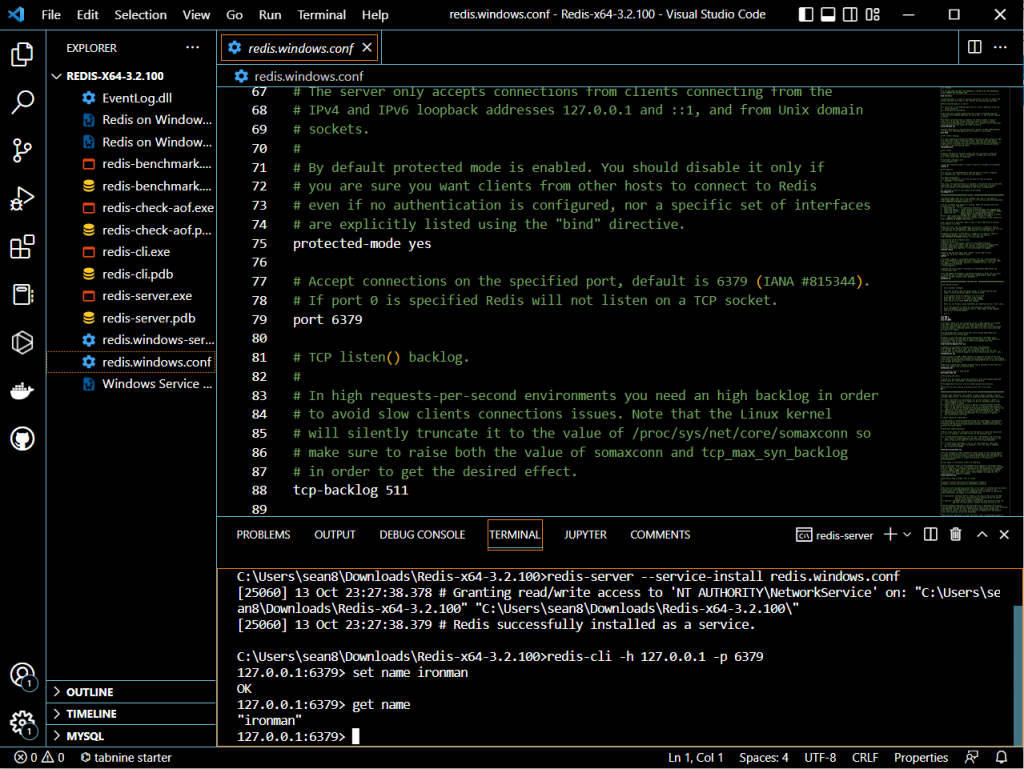This screenshot has width=1024, height=769.
Task: Open the Help menu
Action: pyautogui.click(x=375, y=14)
